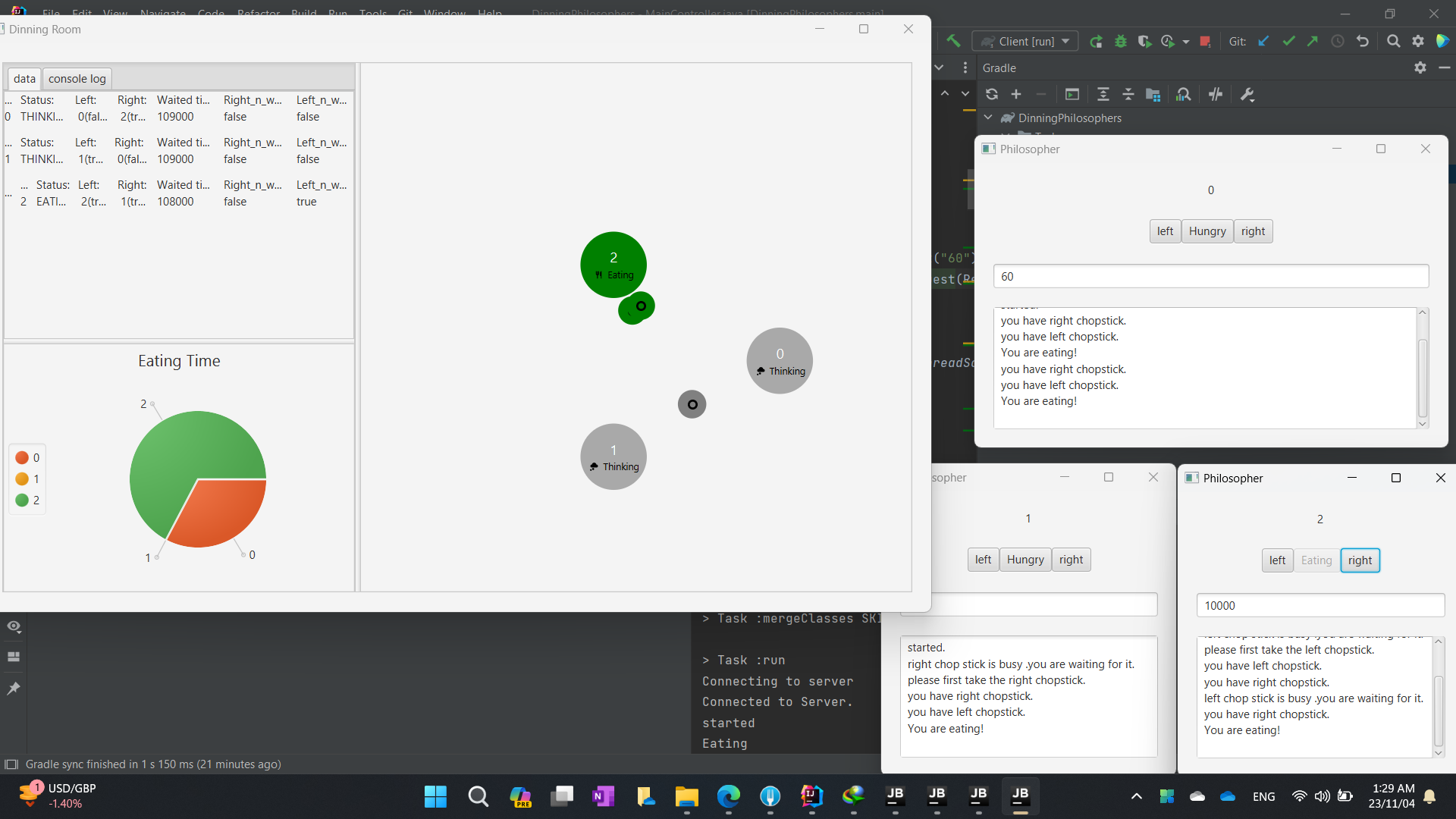This screenshot has height=819, width=1456.
Task: Open dropdown arrow next to profiler run icon
Action: (1185, 42)
